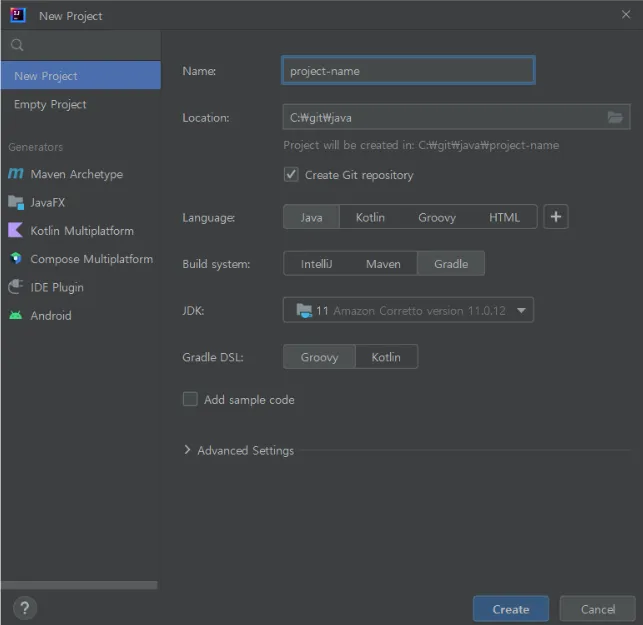Open the JDK dropdown arrow
Screen dimensions: 643x625
(521, 310)
